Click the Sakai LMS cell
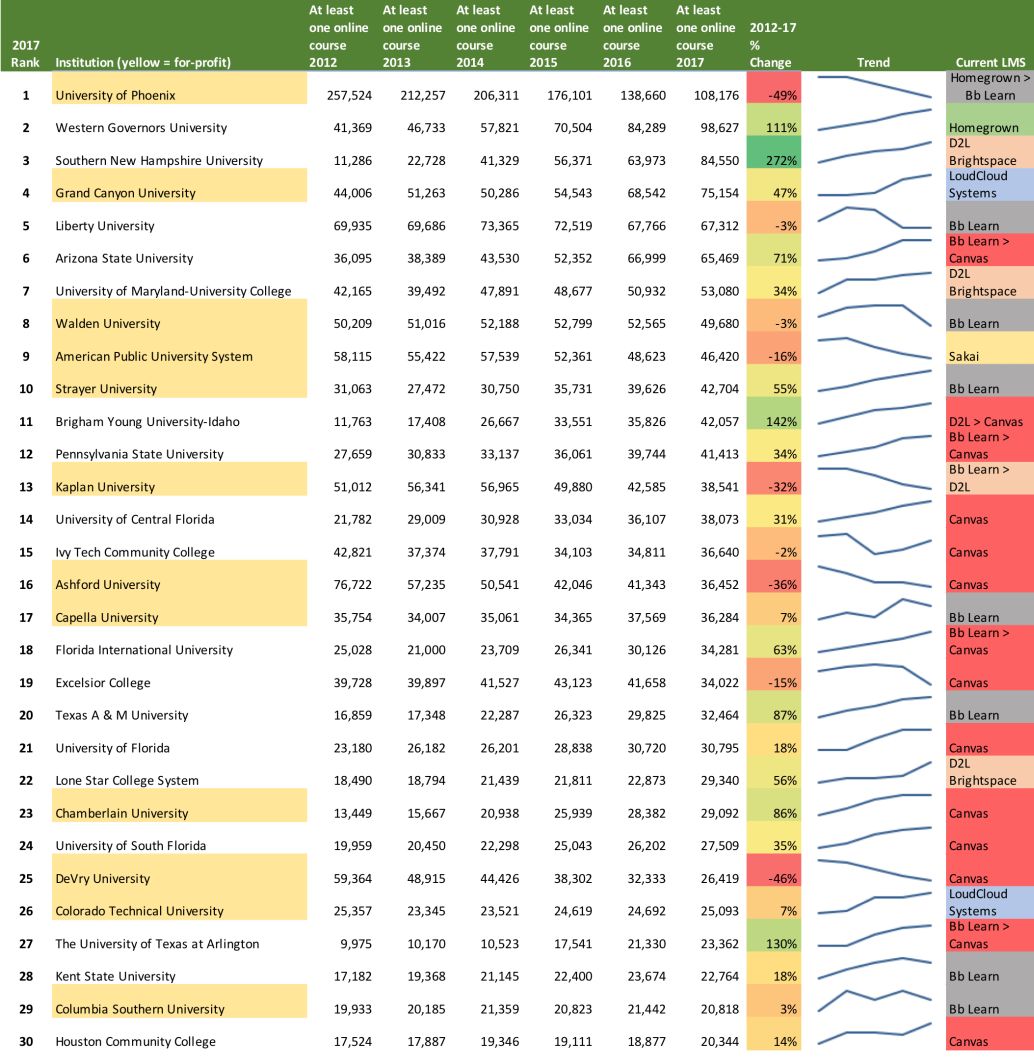1034x1064 pixels. pyautogui.click(x=990, y=349)
